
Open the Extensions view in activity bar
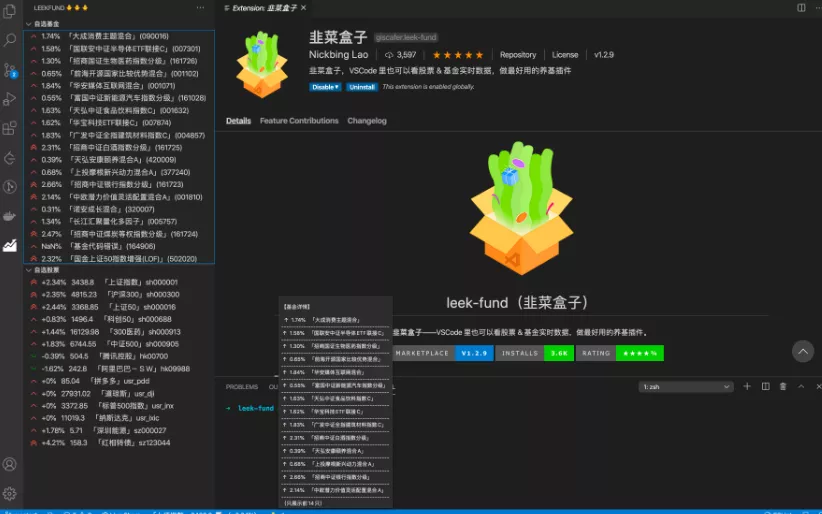[x=9, y=128]
